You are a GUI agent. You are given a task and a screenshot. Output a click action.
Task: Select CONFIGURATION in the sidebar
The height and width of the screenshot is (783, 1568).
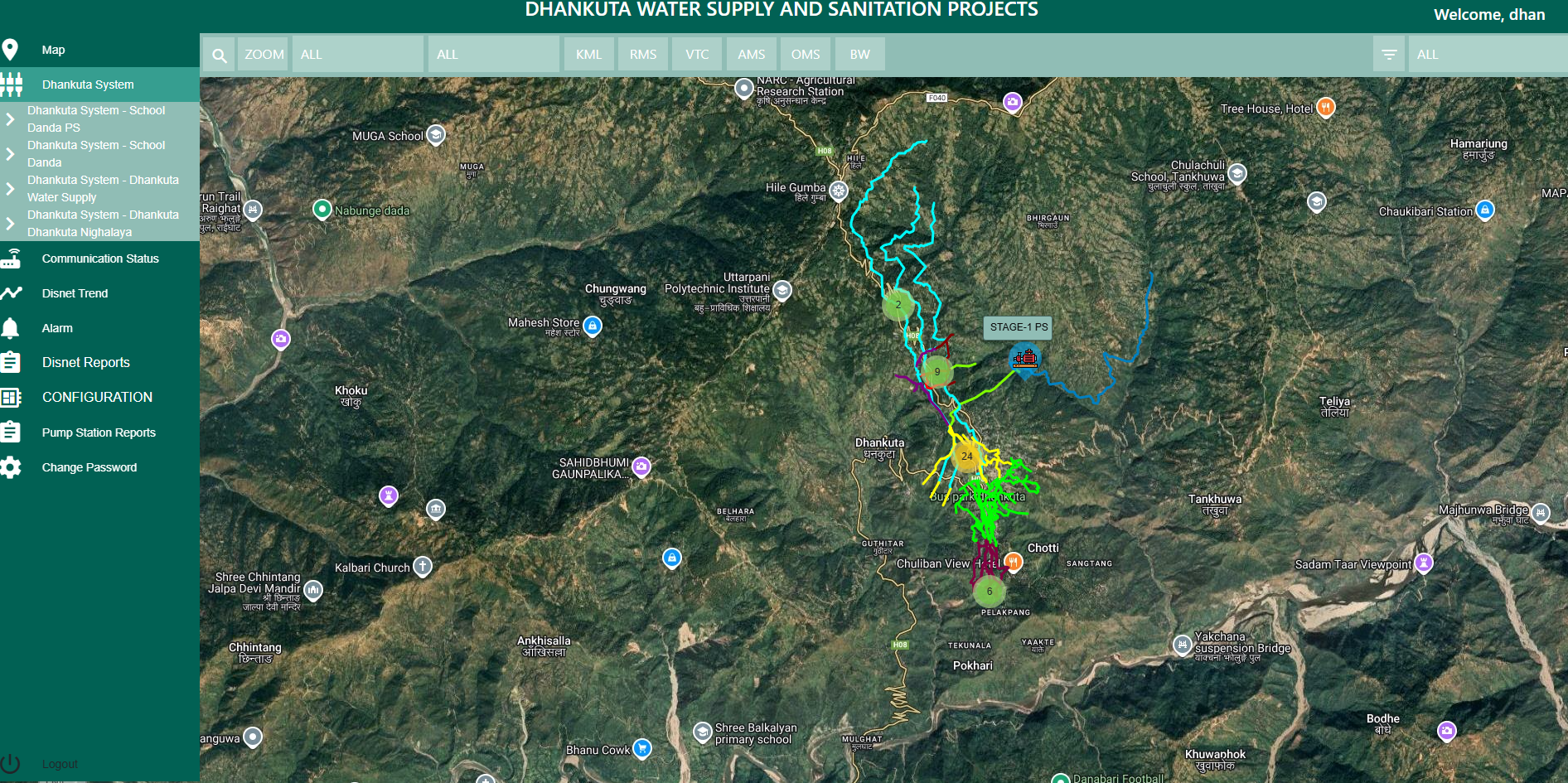(x=97, y=398)
